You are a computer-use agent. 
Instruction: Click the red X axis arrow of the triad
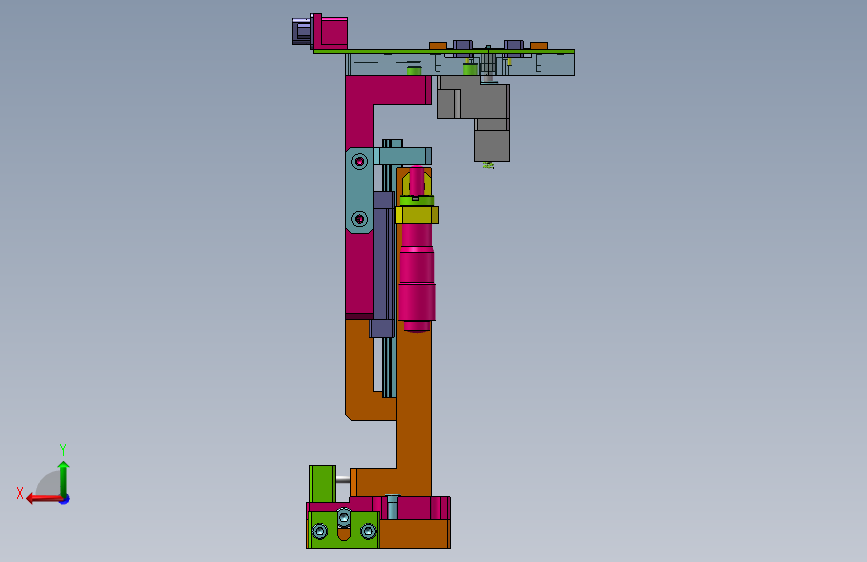coord(44,499)
